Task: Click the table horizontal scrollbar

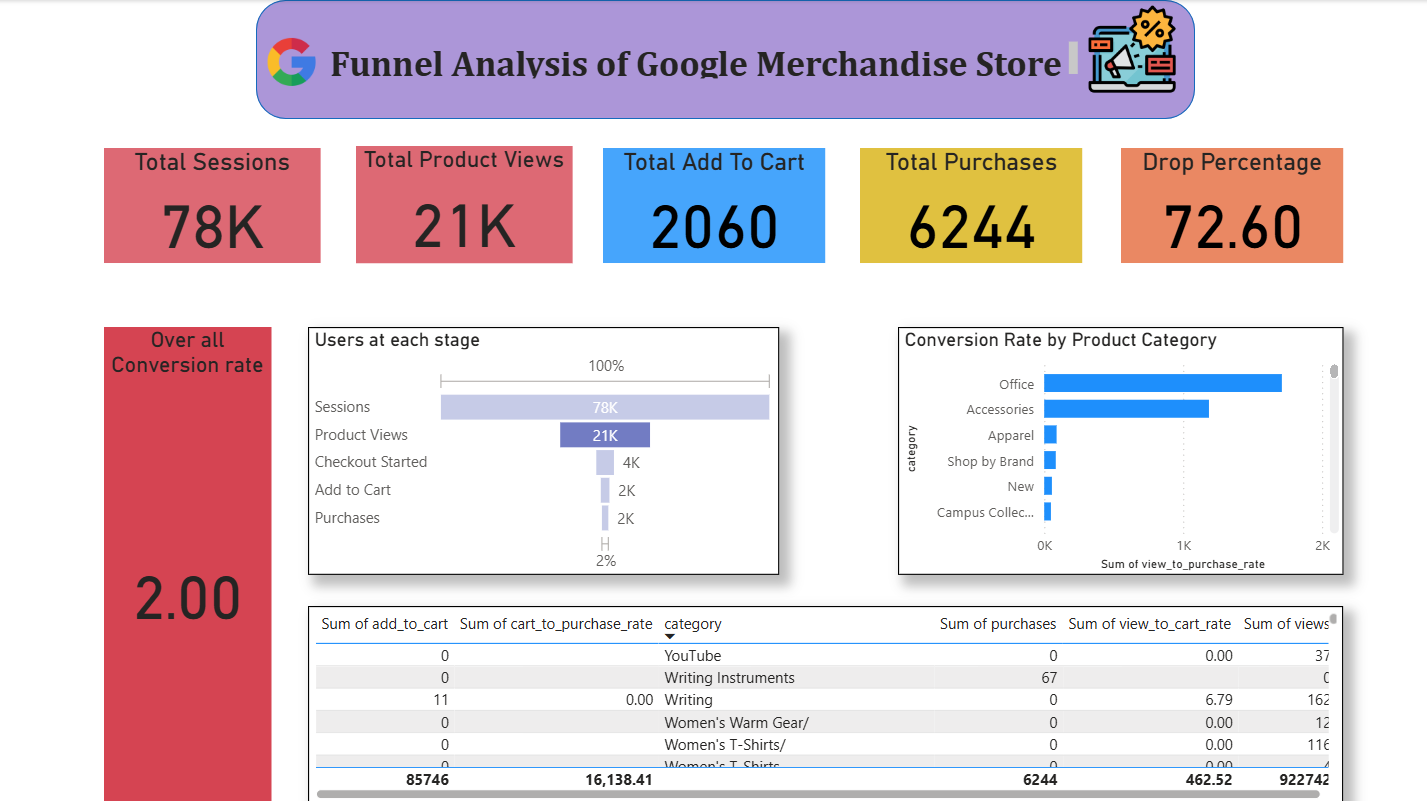Action: [818, 795]
